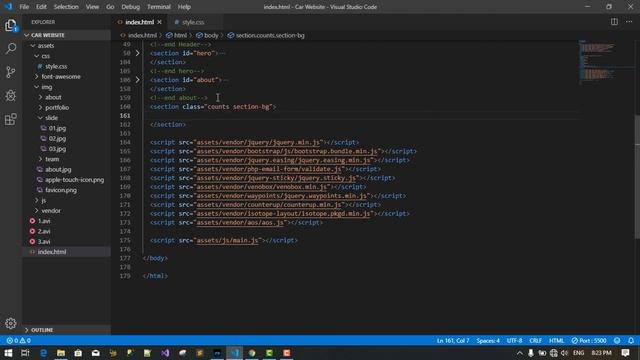Open the Edit menu
The width and height of the screenshot is (640, 360).
coord(41,7)
